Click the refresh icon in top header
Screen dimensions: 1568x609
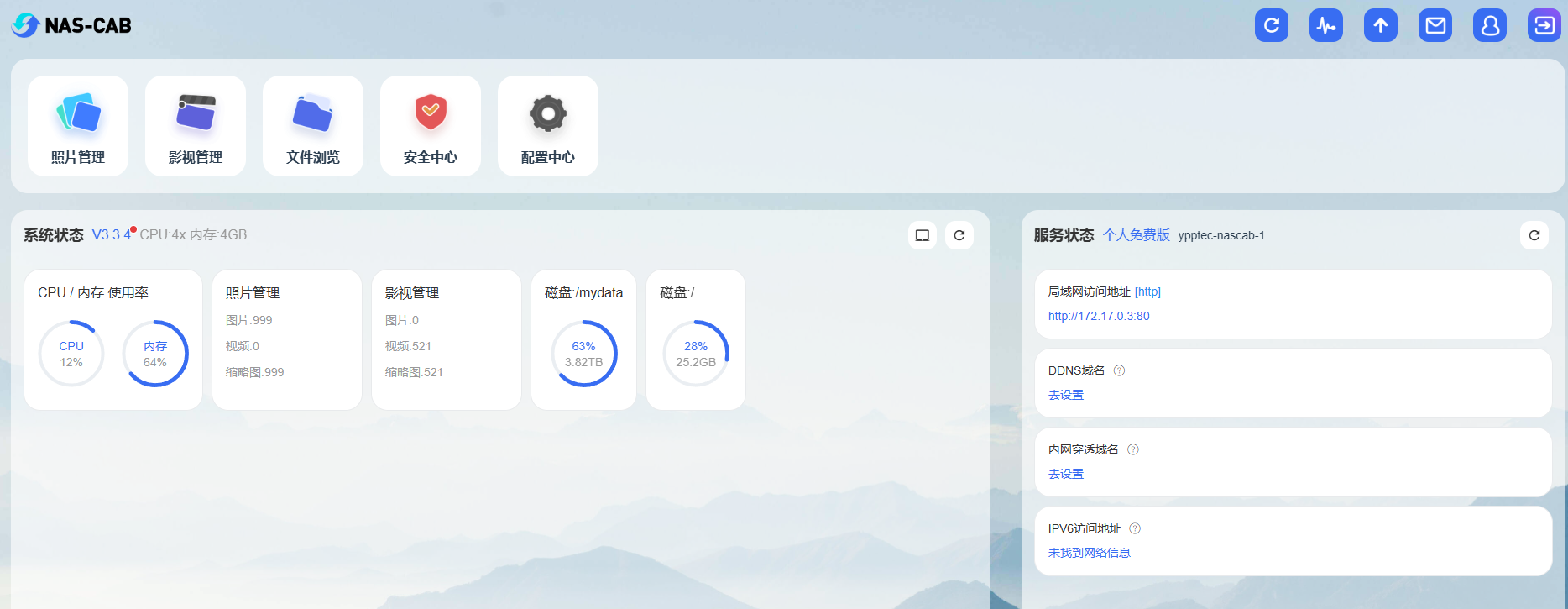(1272, 25)
